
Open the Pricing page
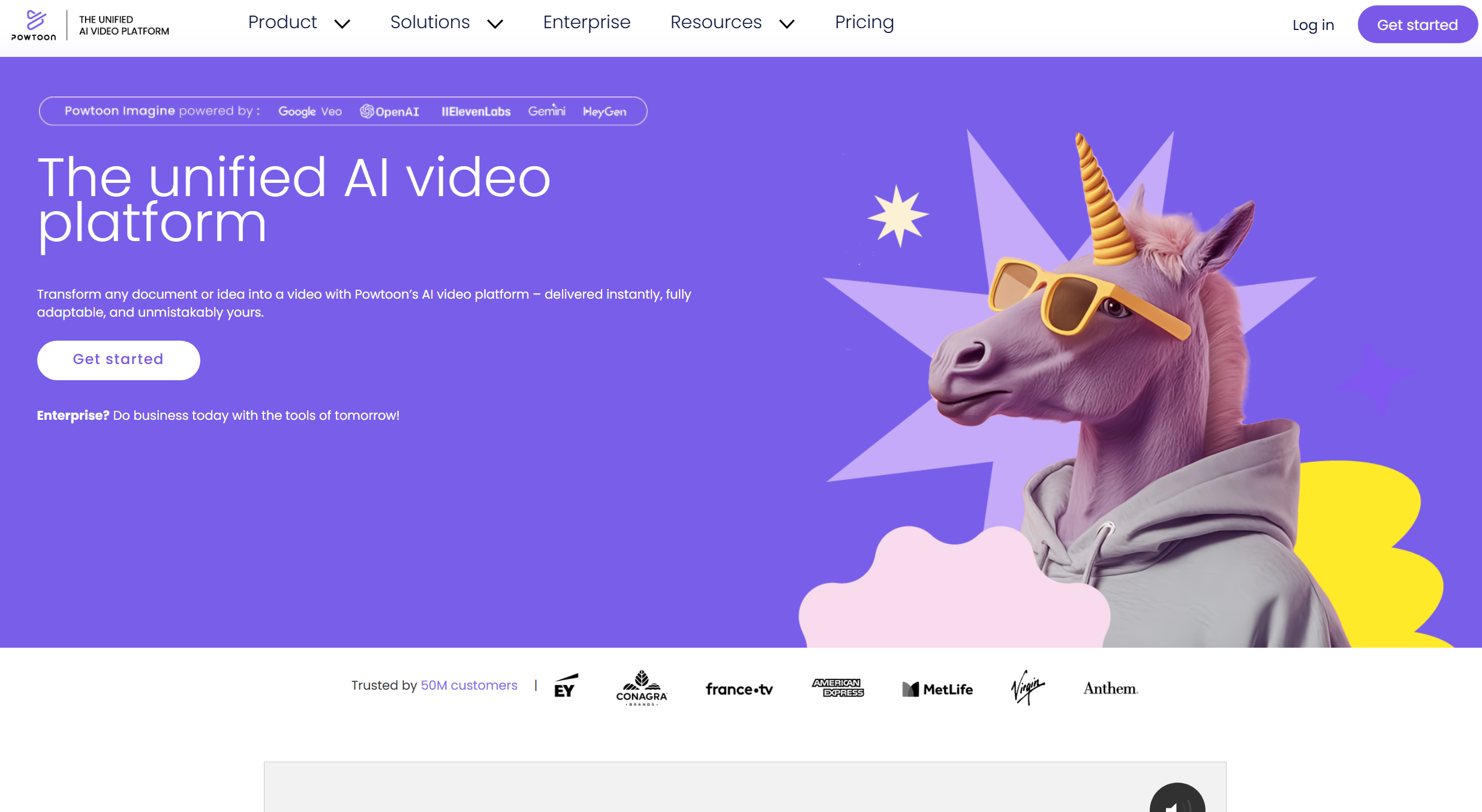(x=864, y=22)
